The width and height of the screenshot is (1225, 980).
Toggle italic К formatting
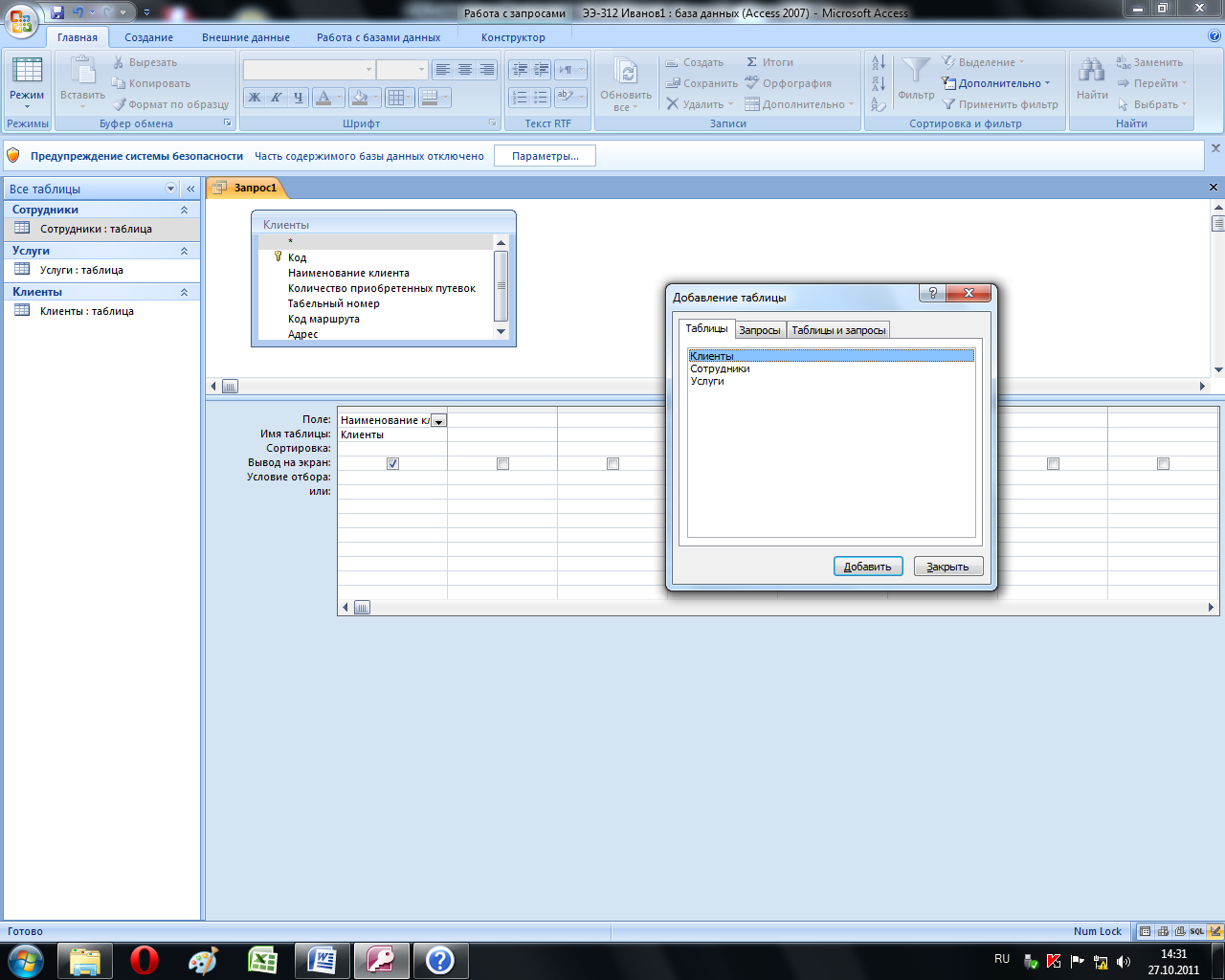pyautogui.click(x=277, y=97)
